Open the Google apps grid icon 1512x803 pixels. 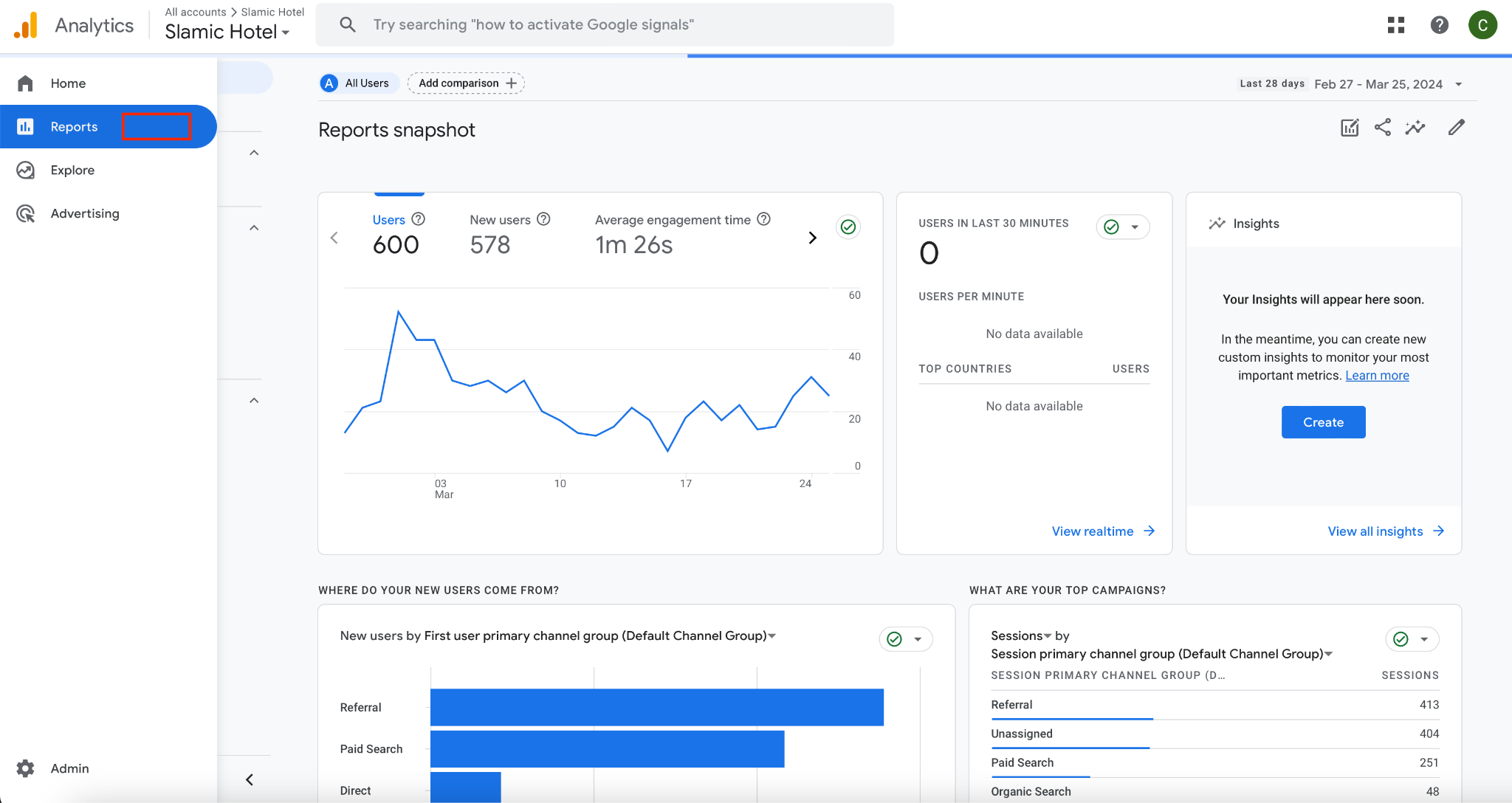point(1395,25)
